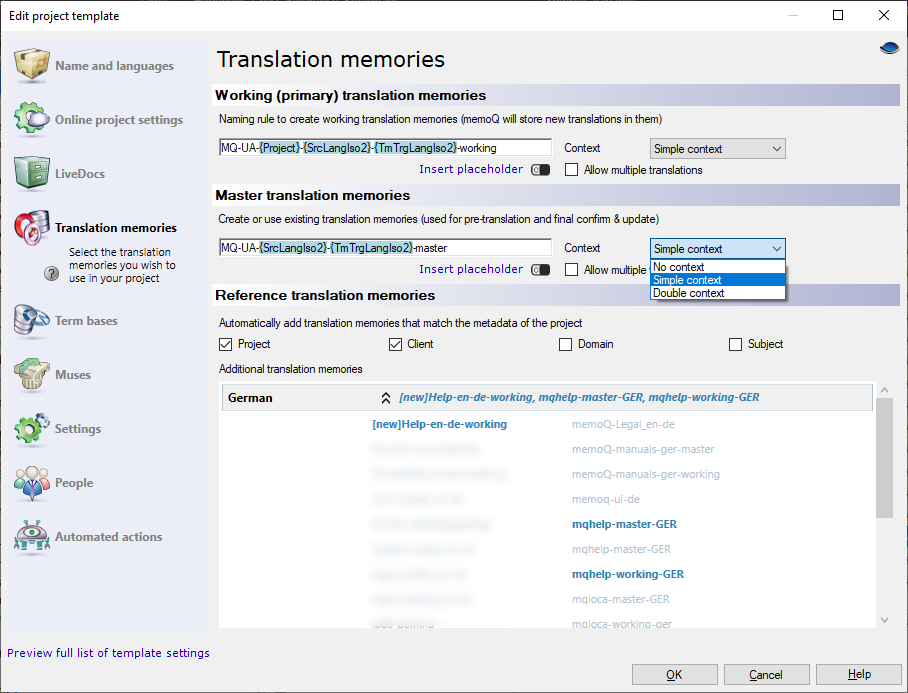Click working TM naming rule field

(x=385, y=148)
